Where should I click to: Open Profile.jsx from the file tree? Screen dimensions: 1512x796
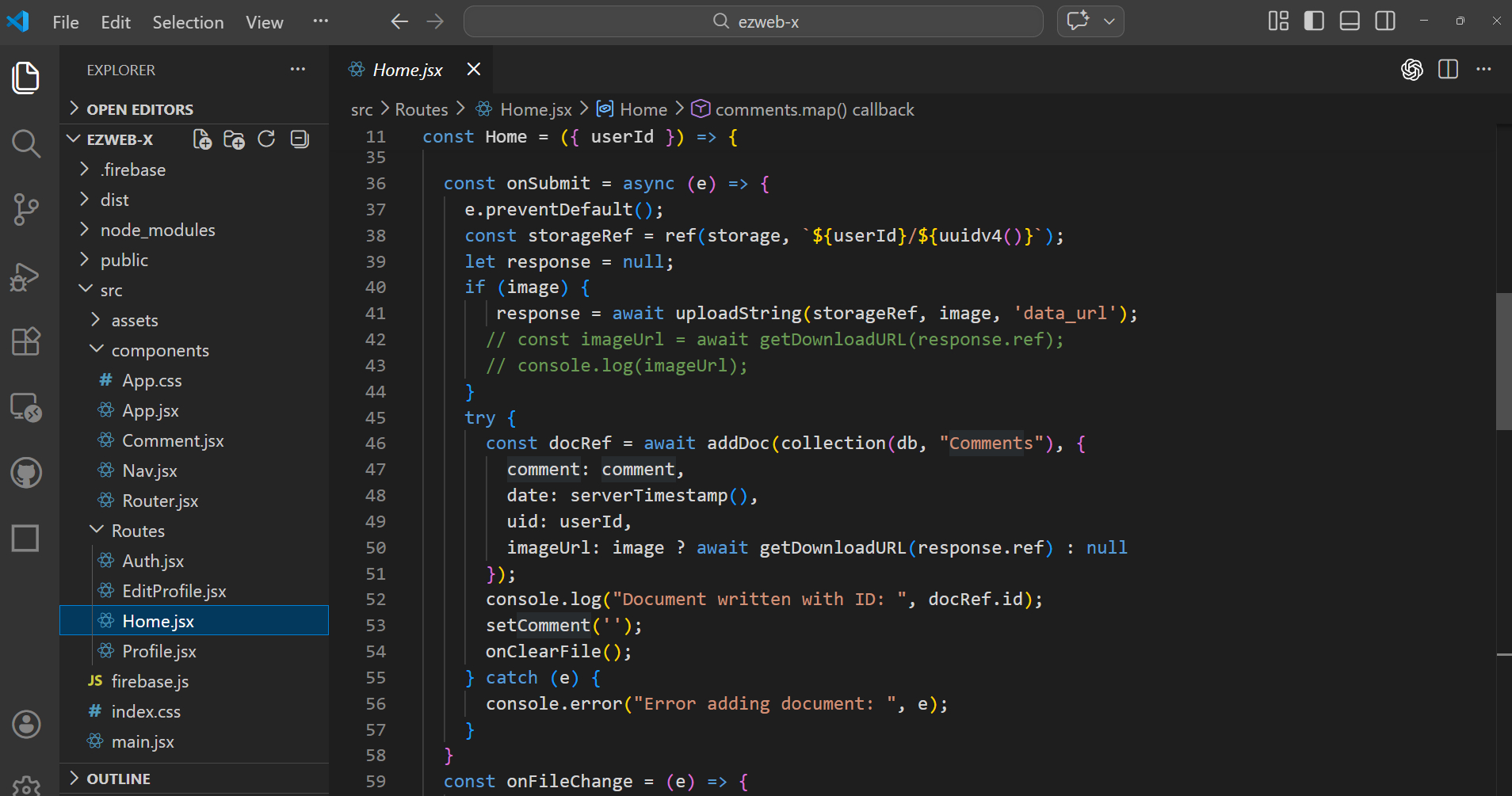tap(158, 651)
